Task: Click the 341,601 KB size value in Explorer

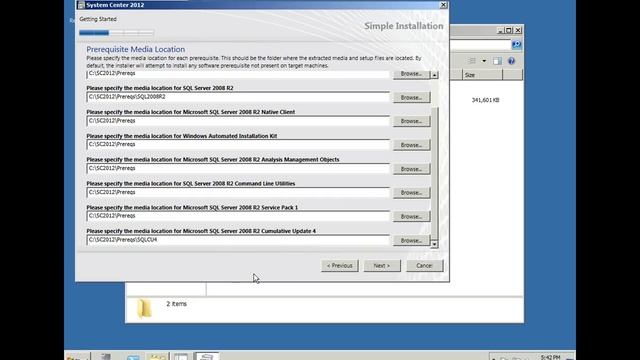Action: tap(485, 100)
